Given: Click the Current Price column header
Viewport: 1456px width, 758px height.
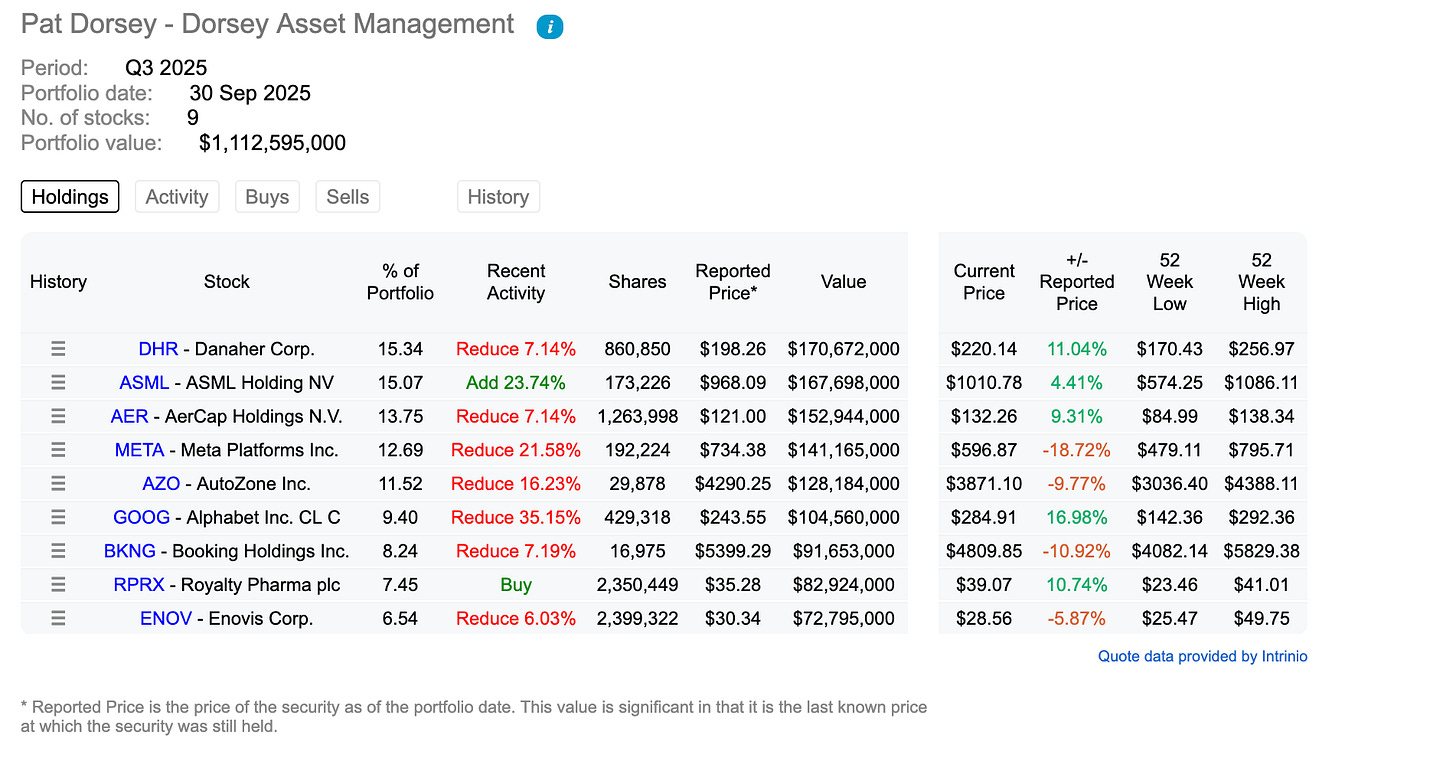Looking at the screenshot, I should [984, 282].
